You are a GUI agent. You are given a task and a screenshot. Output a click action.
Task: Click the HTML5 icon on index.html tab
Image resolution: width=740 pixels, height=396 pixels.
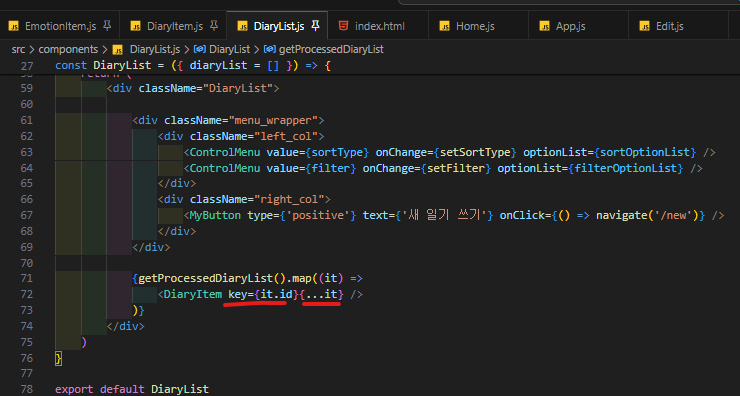(344, 26)
